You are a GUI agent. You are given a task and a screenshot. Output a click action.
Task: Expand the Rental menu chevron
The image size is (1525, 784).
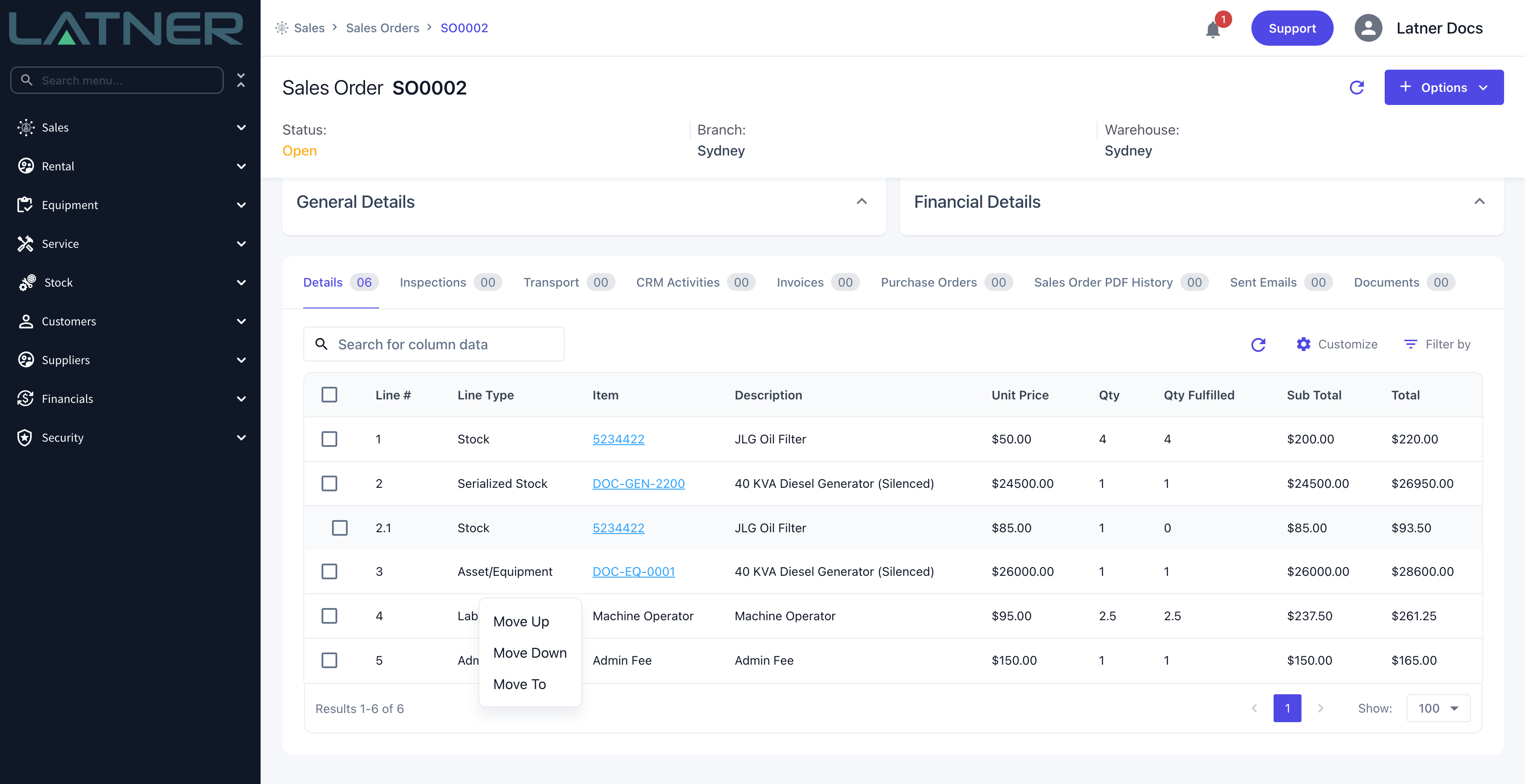241,166
